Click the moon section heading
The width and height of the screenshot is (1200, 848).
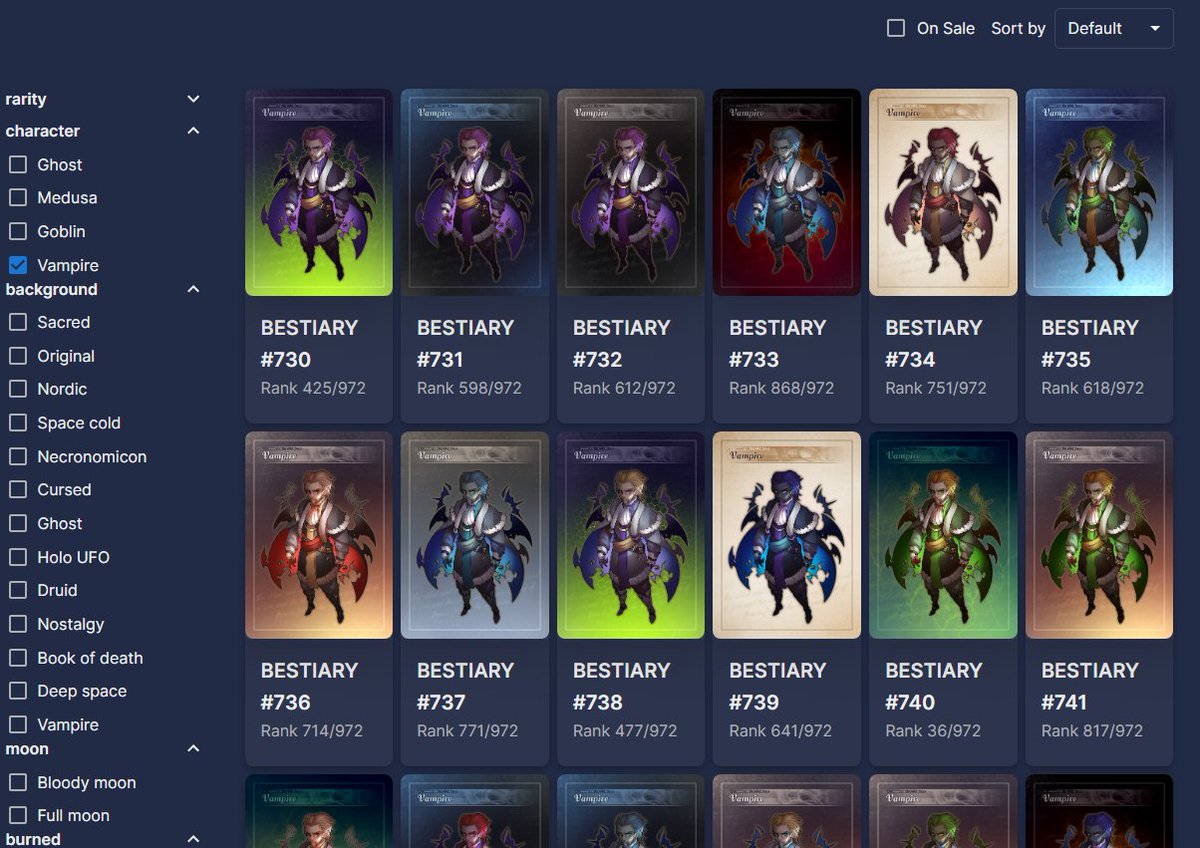(x=27, y=748)
